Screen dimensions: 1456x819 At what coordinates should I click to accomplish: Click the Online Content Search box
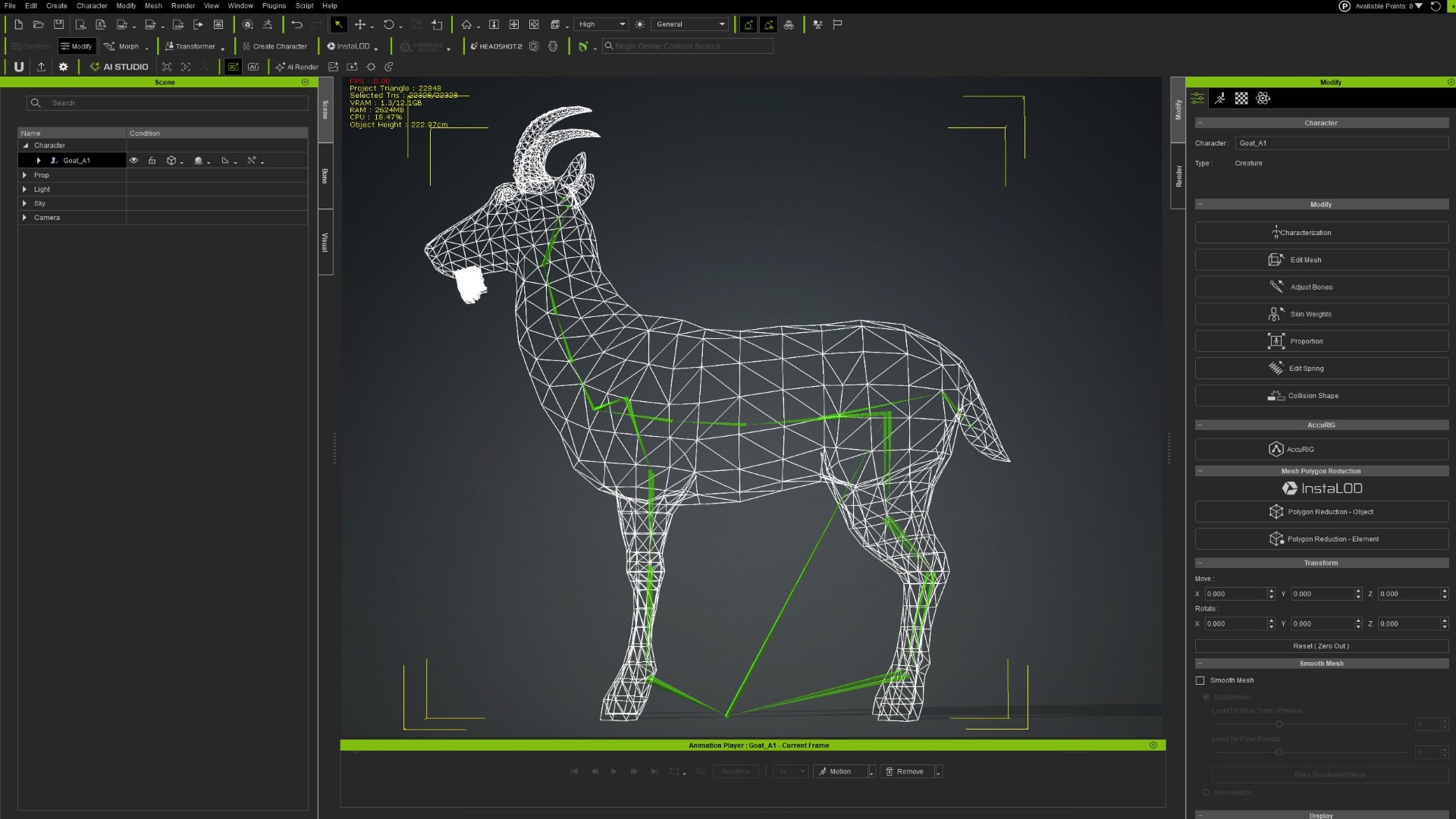pos(688,46)
